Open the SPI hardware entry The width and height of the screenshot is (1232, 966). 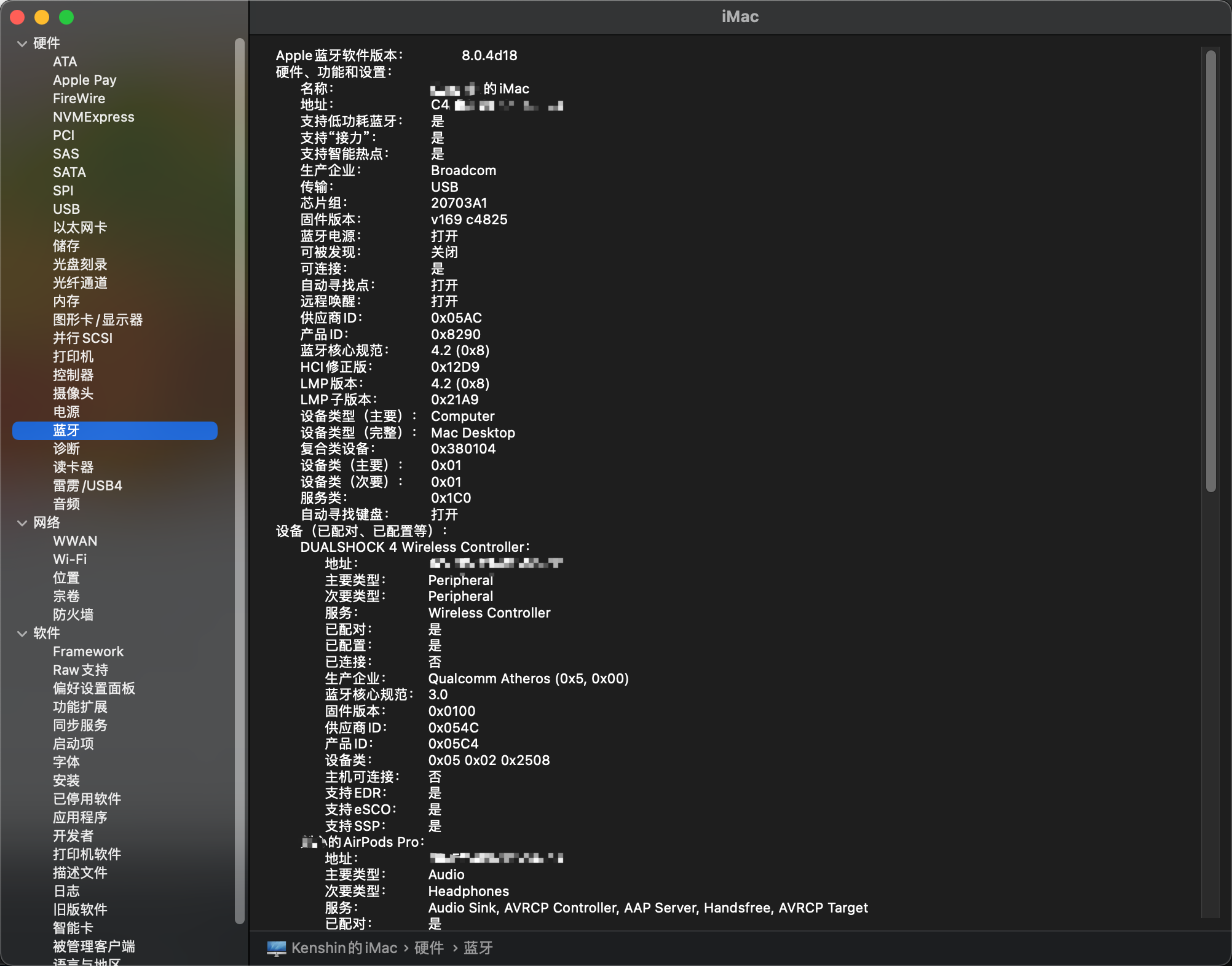tap(63, 190)
